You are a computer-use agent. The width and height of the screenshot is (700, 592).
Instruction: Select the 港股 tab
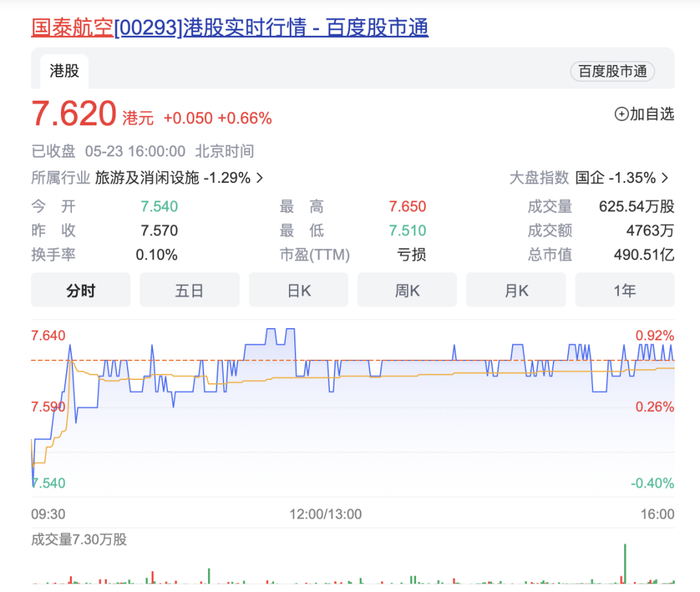[64, 71]
